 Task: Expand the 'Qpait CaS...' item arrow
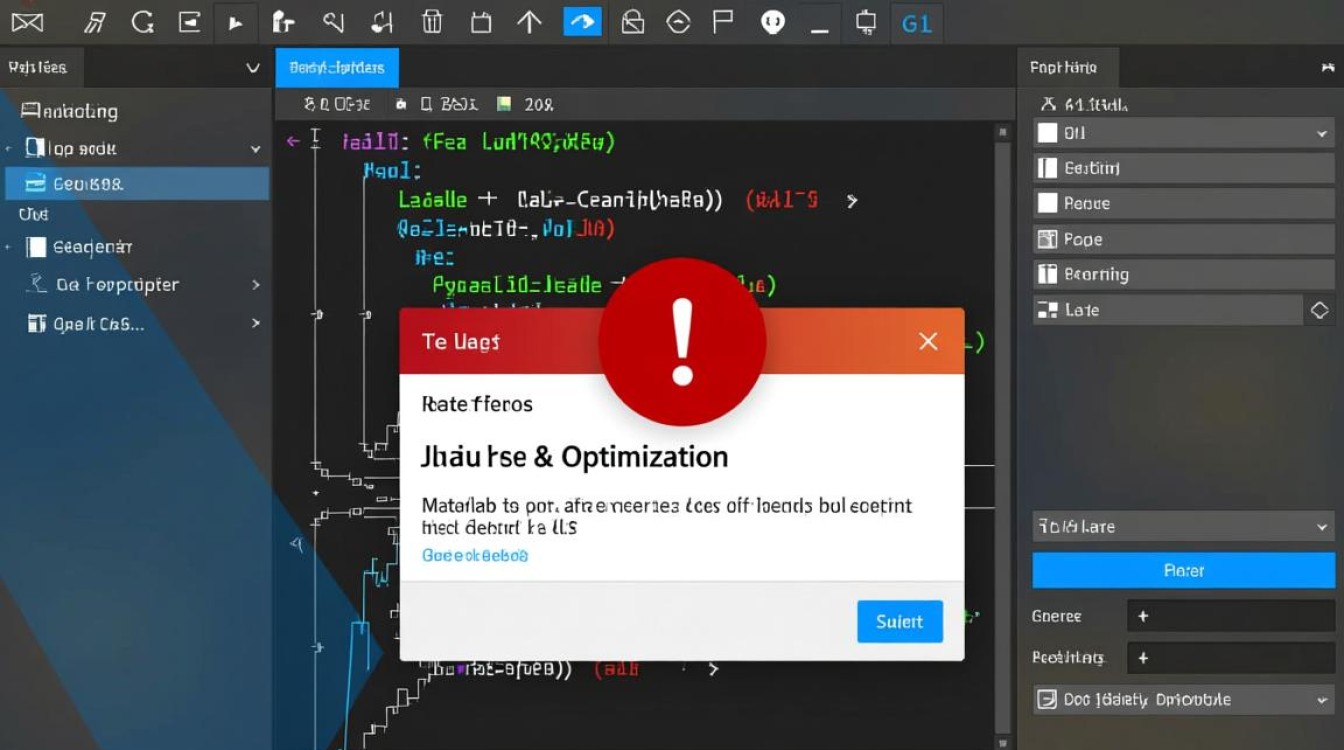(256, 323)
